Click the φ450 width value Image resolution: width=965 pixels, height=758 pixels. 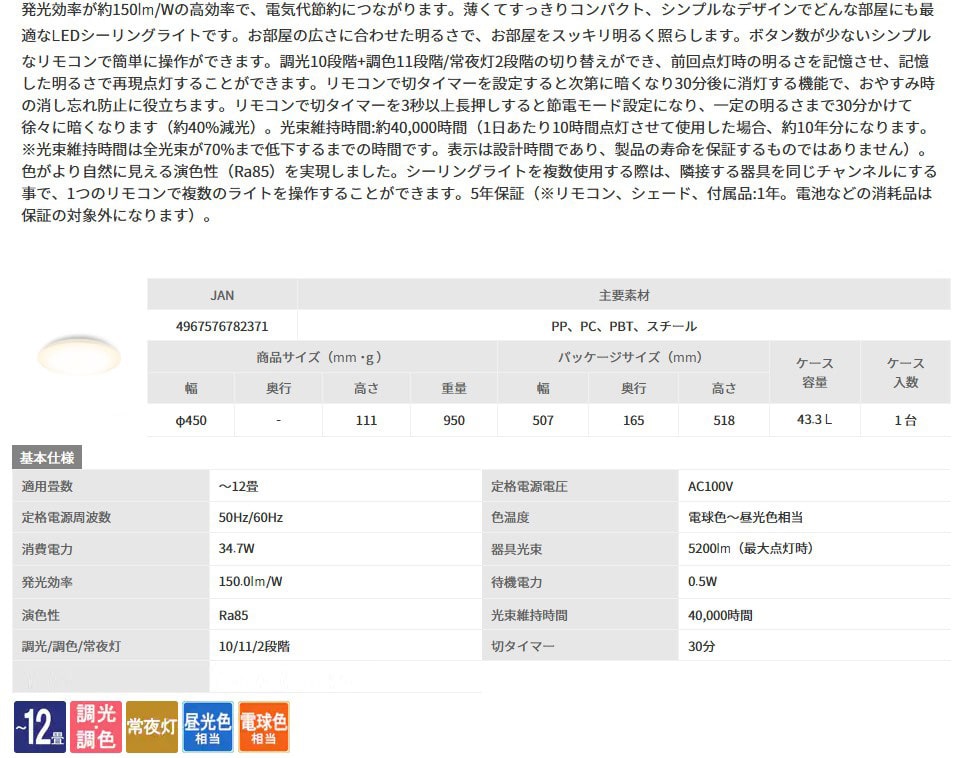(190, 420)
